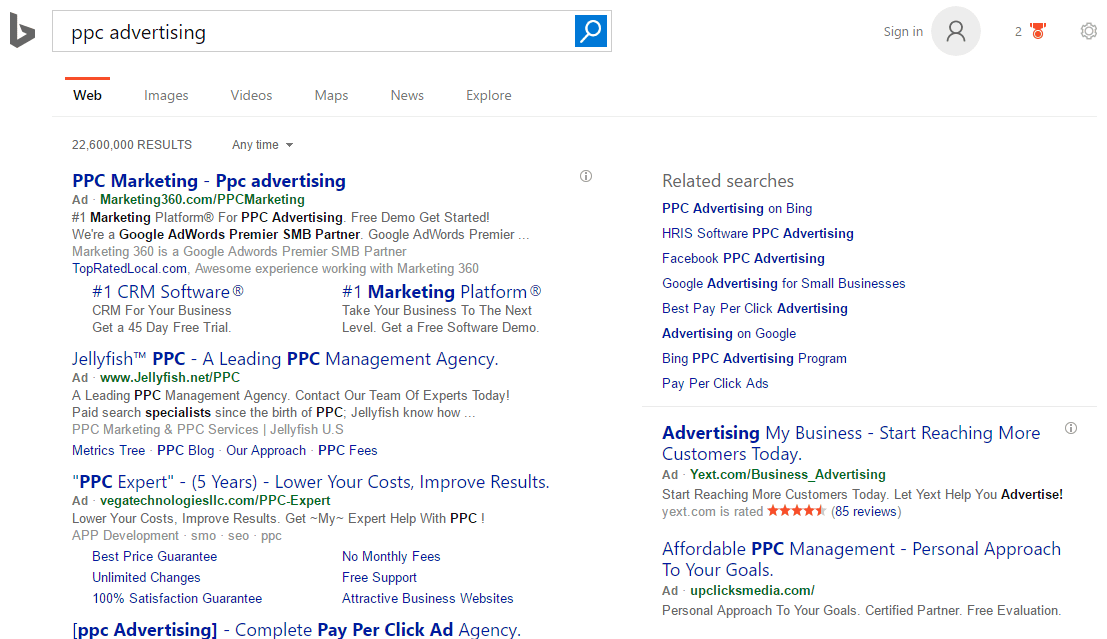The width and height of the screenshot is (1107, 639).
Task: Open Advertising My Business Yext ad title
Action: pyautogui.click(x=851, y=443)
